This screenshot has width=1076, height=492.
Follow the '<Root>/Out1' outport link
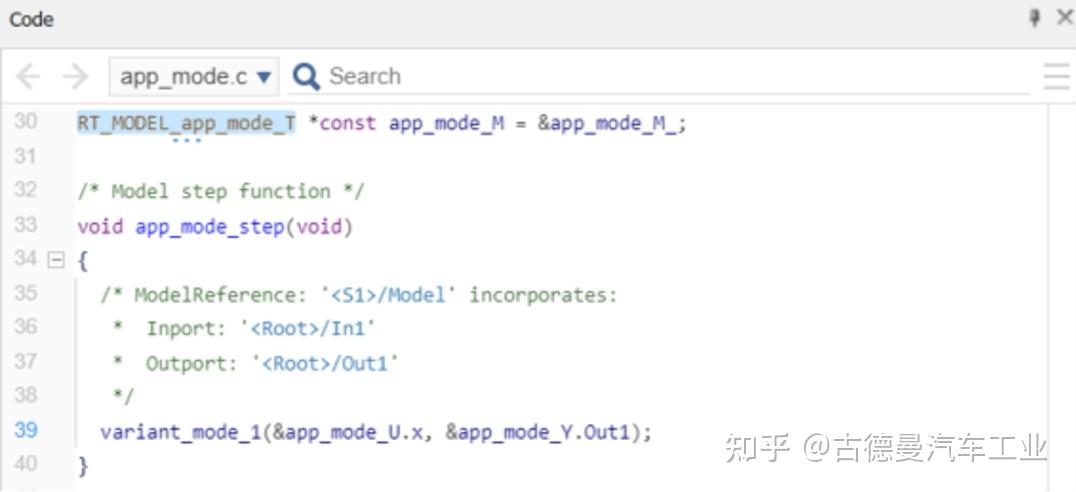[x=329, y=362]
